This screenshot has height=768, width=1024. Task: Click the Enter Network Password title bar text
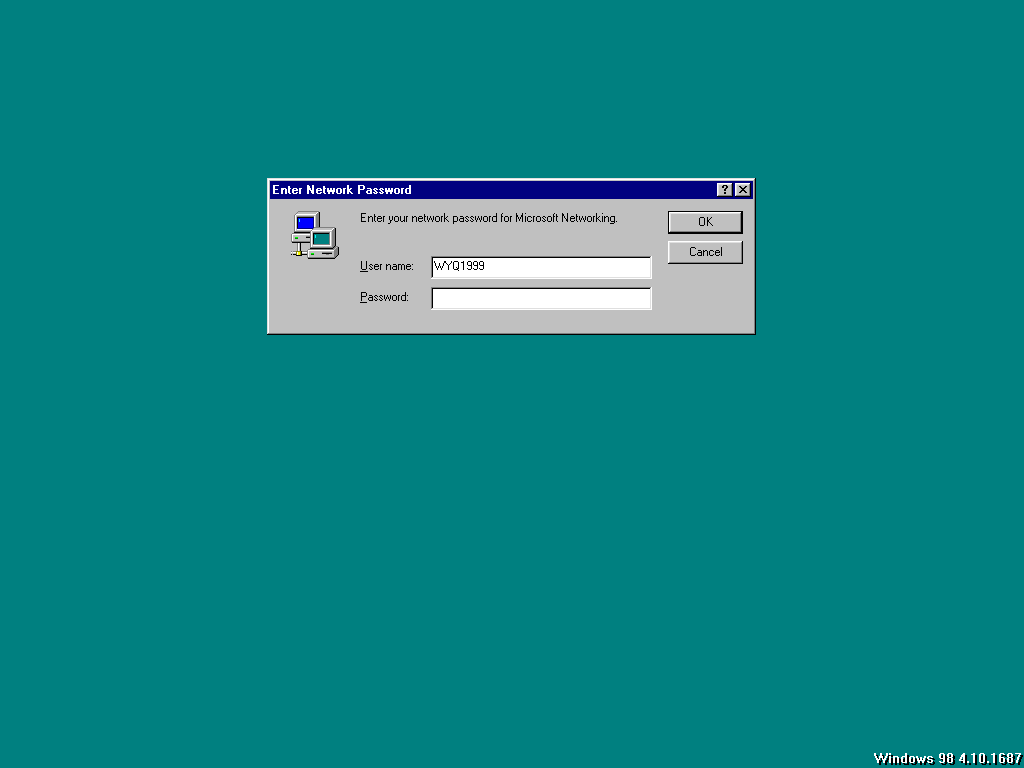click(x=342, y=190)
